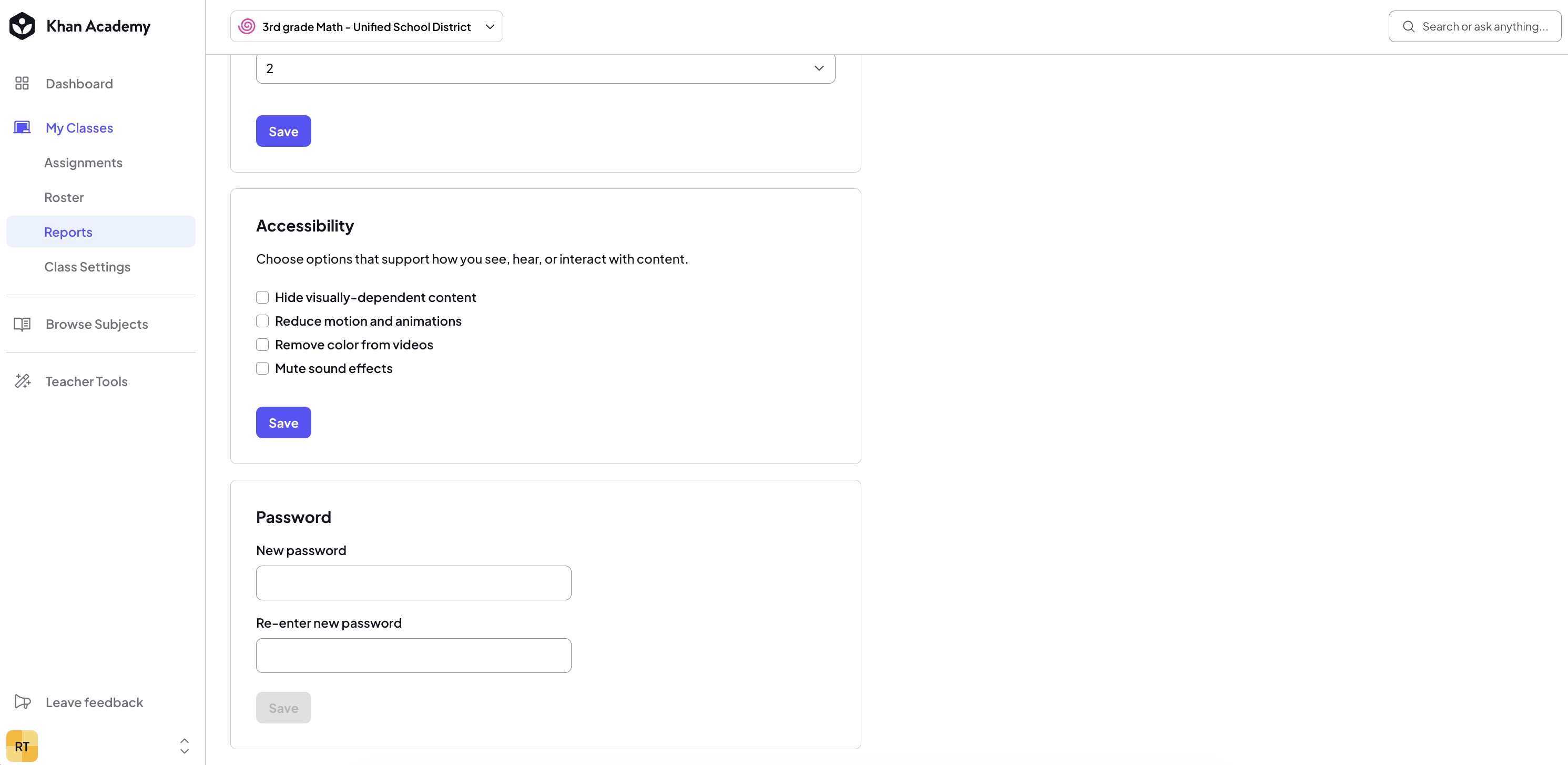Image resolution: width=1568 pixels, height=765 pixels.
Task: Click the Teacher Tools magic wand icon
Action: pos(23,381)
